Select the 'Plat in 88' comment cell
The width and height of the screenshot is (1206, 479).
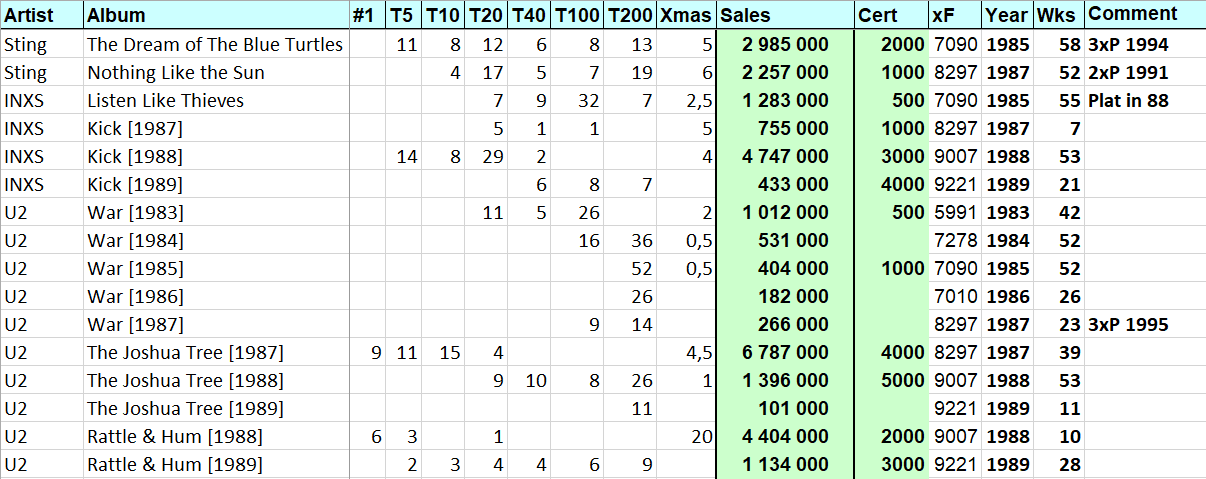(1145, 101)
